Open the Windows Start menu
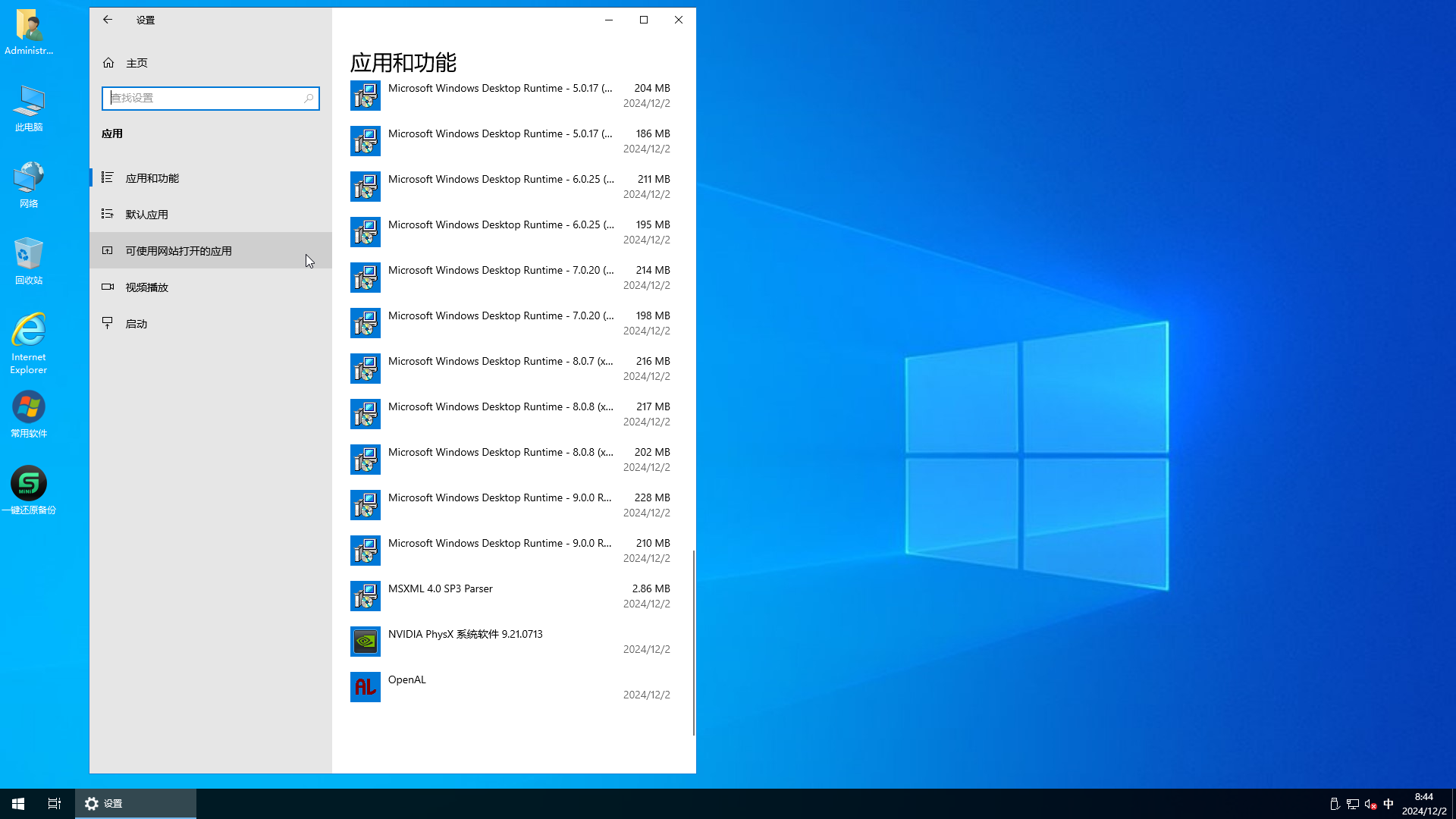Image resolution: width=1456 pixels, height=819 pixels. point(18,804)
